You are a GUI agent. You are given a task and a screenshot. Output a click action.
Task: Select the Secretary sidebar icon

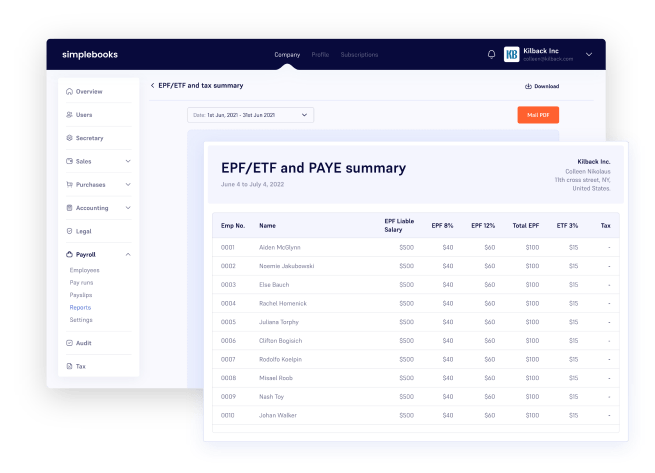tap(69, 138)
